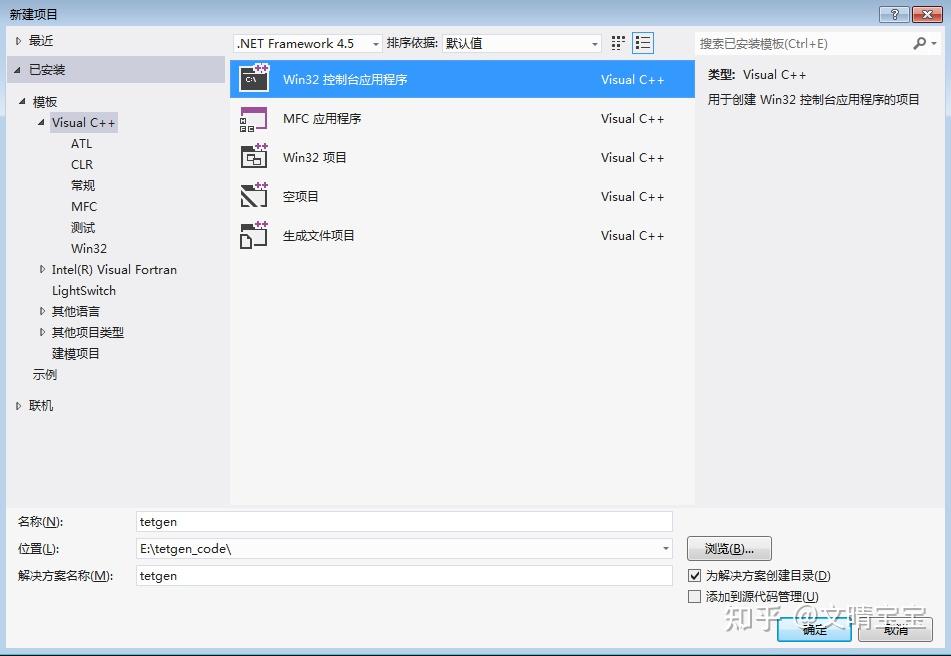Confirm with the 确定 button

[x=813, y=631]
